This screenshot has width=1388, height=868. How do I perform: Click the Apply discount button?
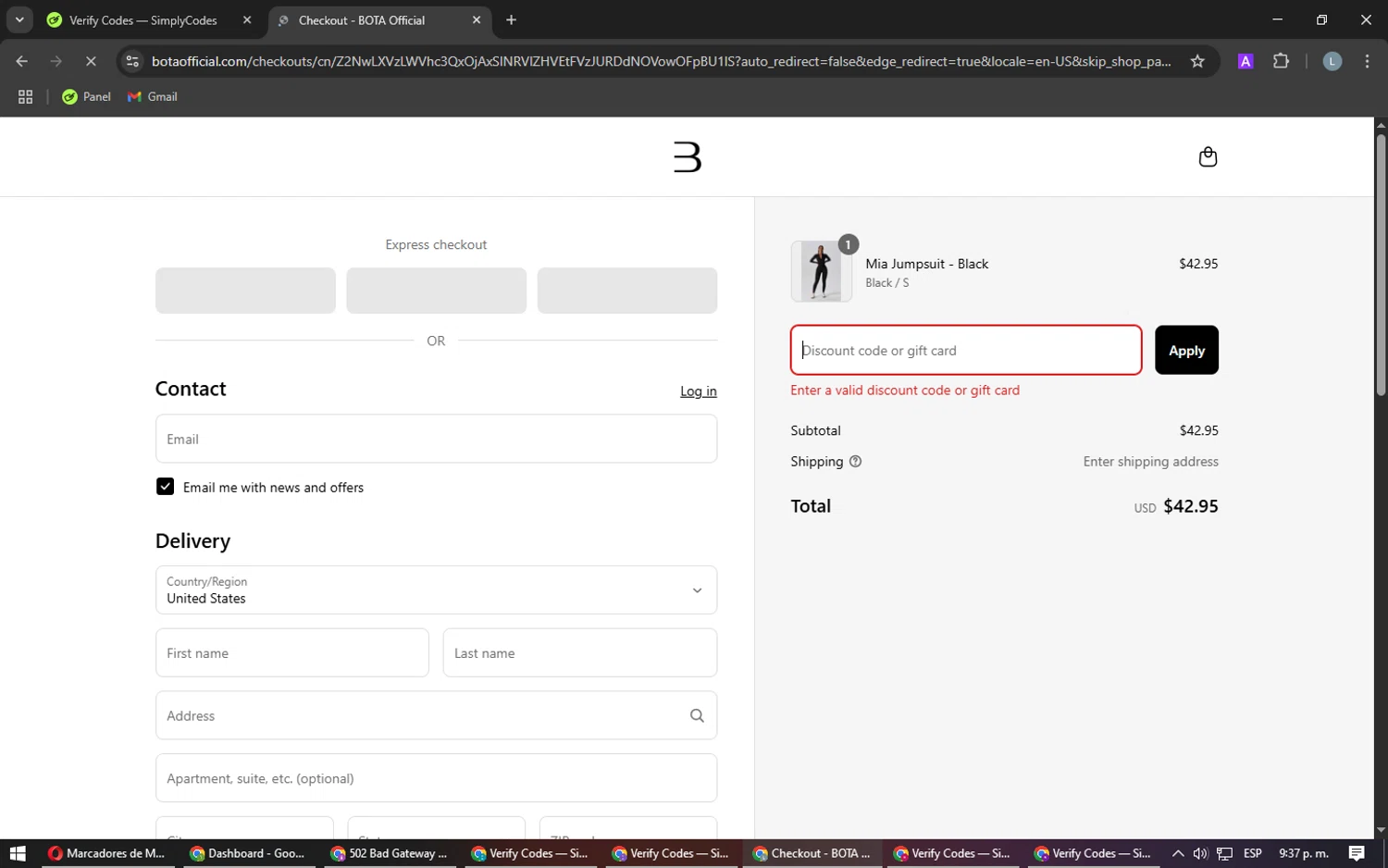pyautogui.click(x=1186, y=350)
